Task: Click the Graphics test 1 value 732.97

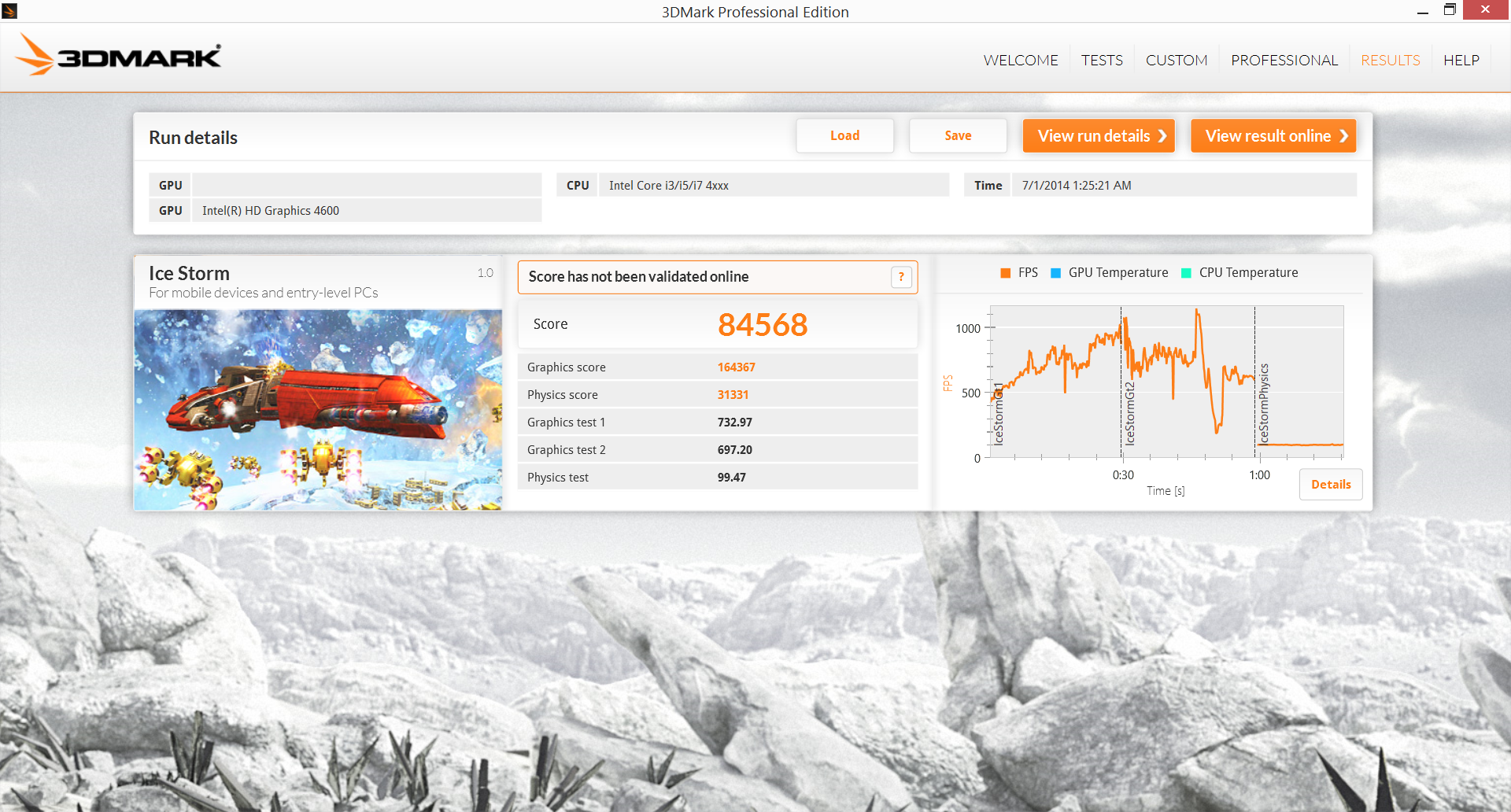Action: click(735, 423)
